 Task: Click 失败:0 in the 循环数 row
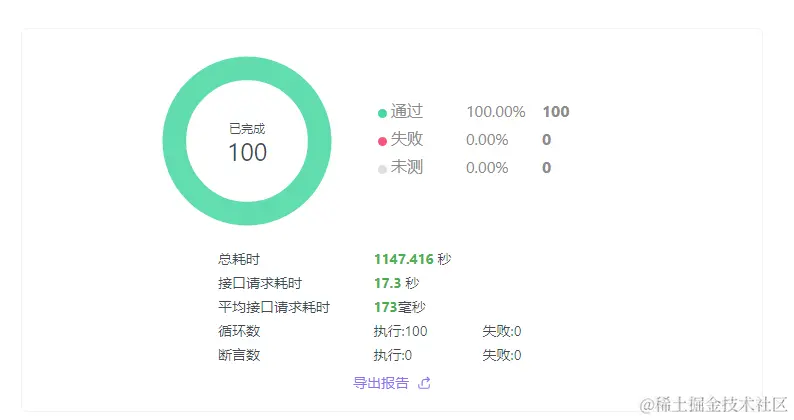(x=502, y=331)
